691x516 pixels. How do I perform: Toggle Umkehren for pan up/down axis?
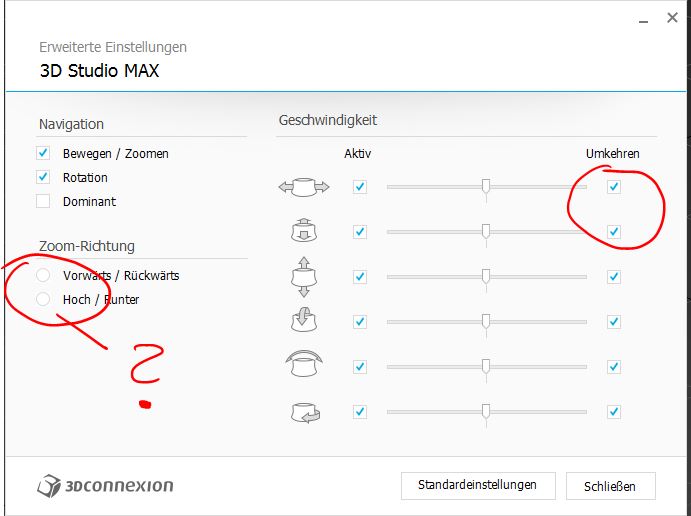(x=613, y=277)
